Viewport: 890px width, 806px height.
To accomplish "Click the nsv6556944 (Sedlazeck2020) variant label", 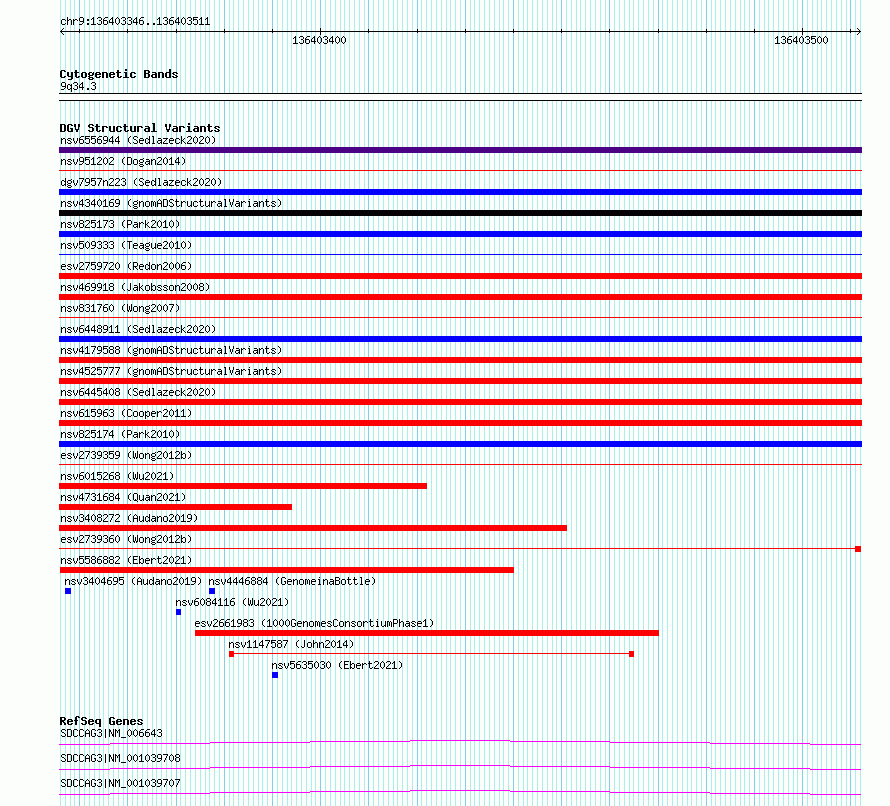I will tap(138, 140).
